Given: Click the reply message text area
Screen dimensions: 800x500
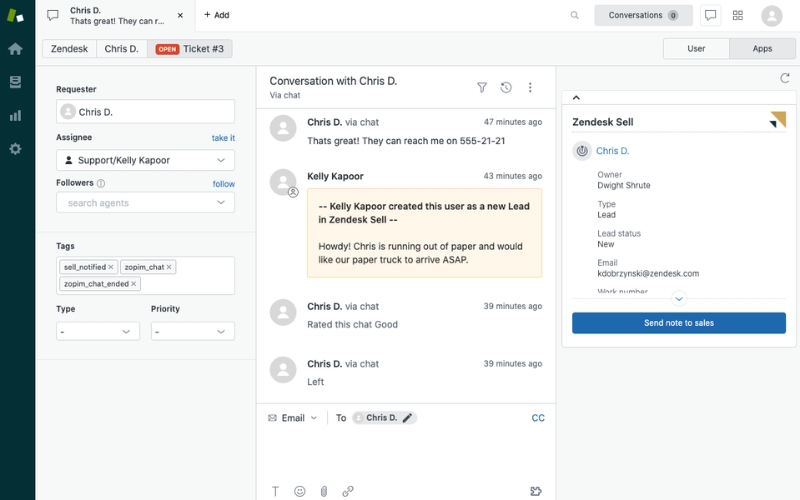Looking at the screenshot, I should (406, 455).
